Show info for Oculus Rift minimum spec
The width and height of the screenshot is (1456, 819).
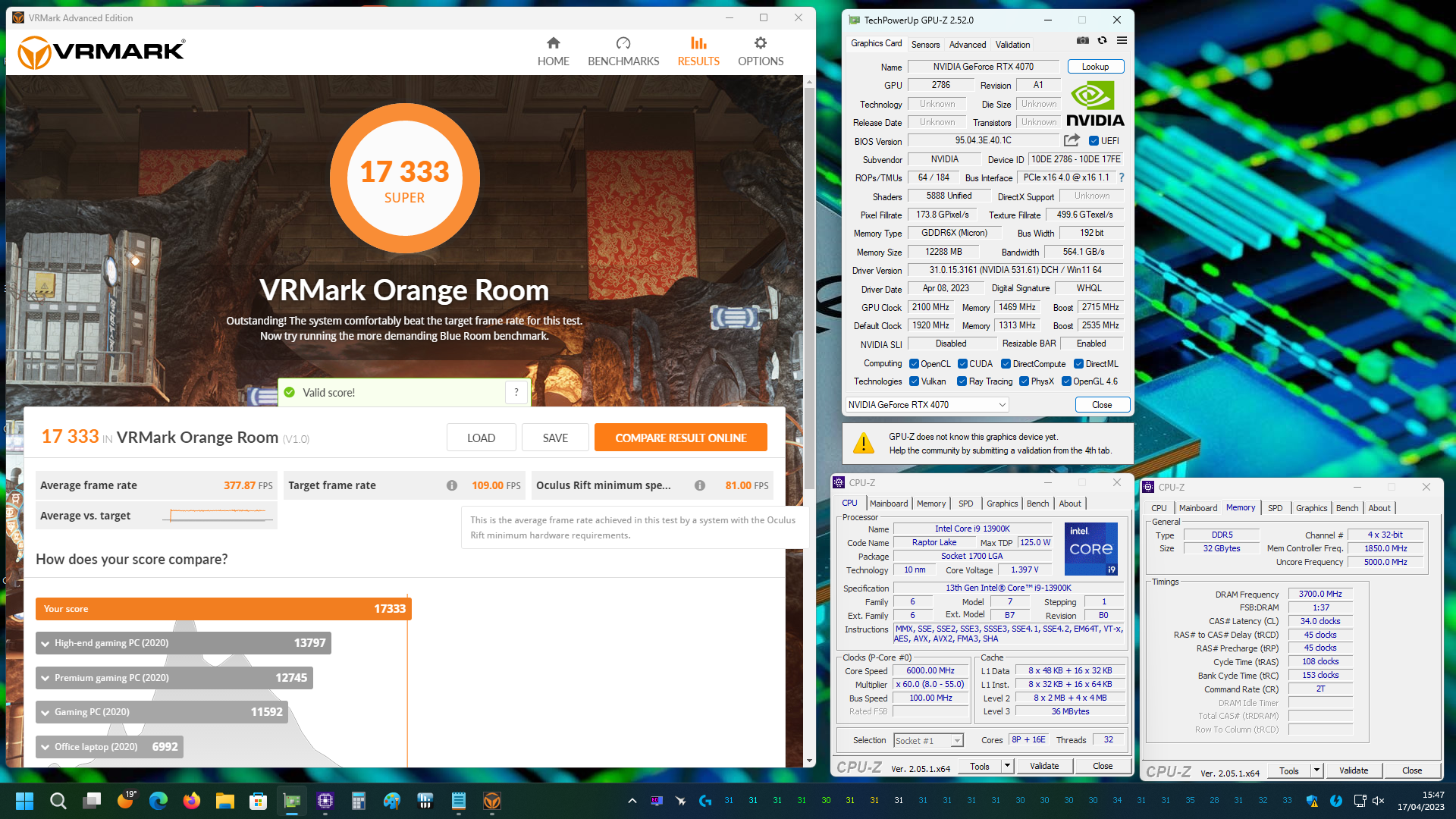pyautogui.click(x=700, y=485)
